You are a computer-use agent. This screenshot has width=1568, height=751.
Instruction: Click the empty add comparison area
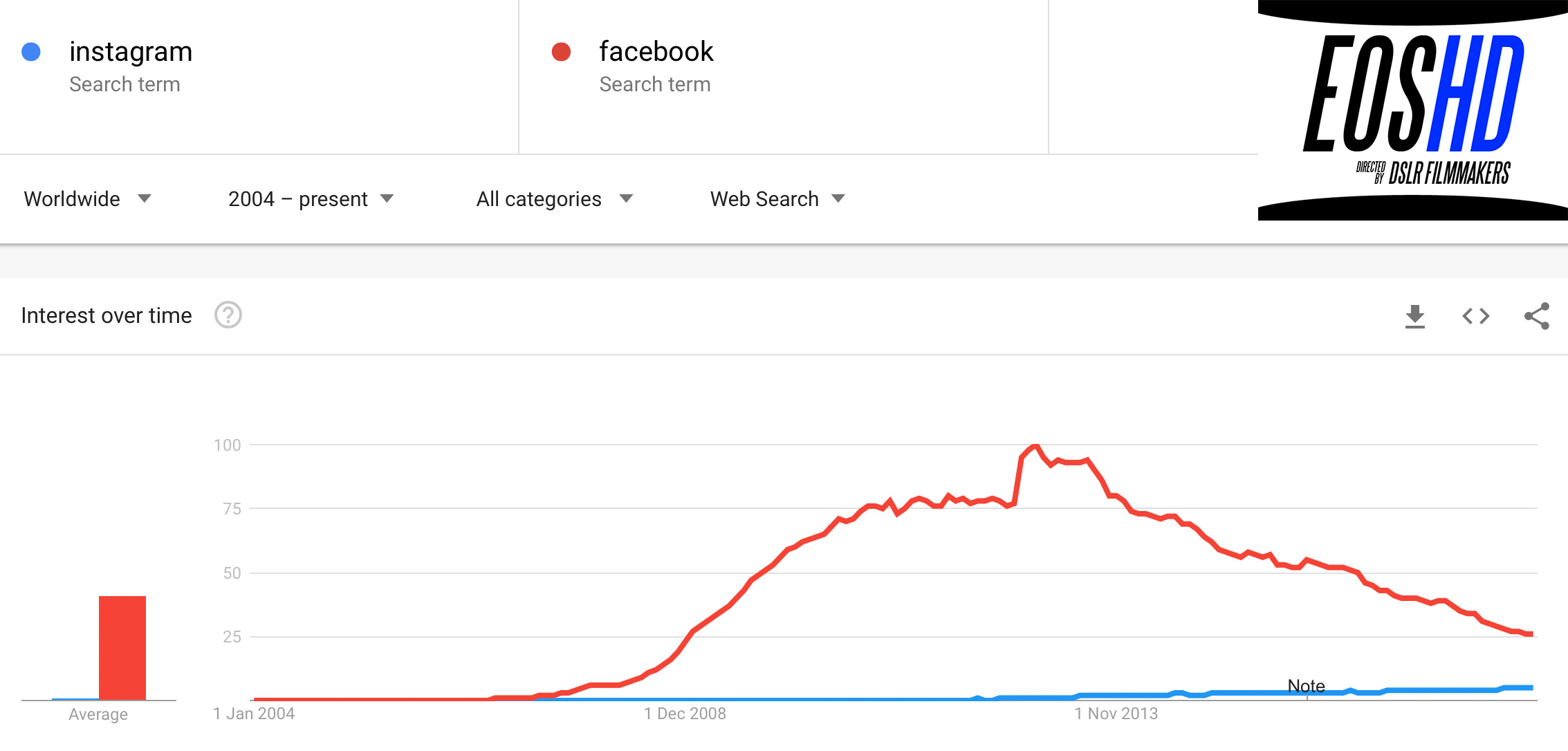point(1153,76)
